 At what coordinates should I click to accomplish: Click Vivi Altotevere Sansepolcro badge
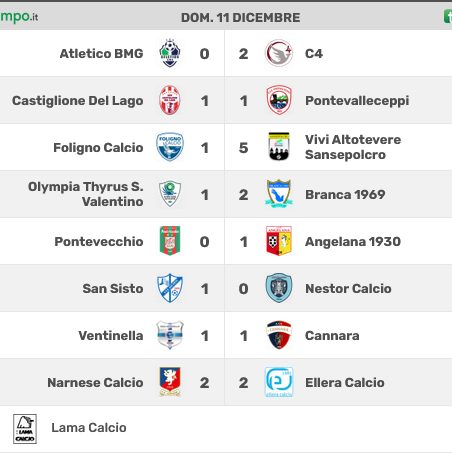279,147
